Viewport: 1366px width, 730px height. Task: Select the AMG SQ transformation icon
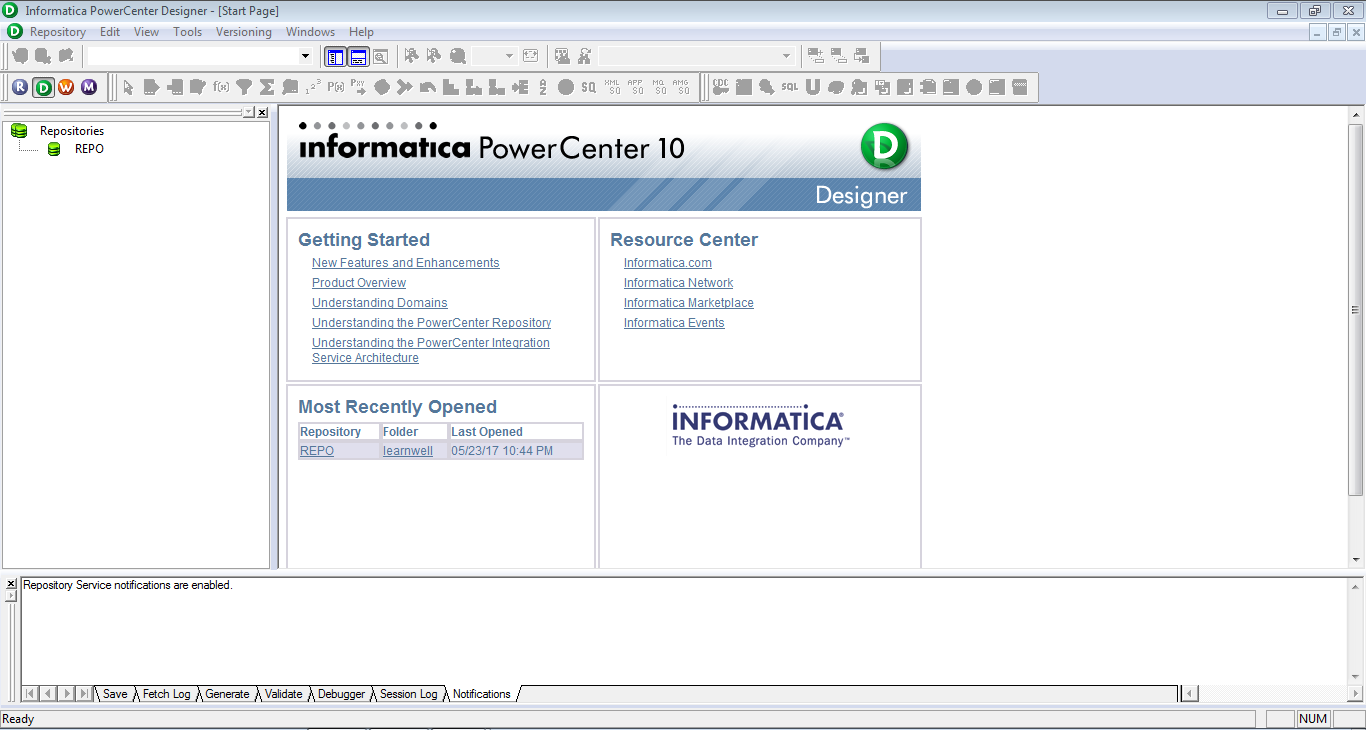[682, 87]
